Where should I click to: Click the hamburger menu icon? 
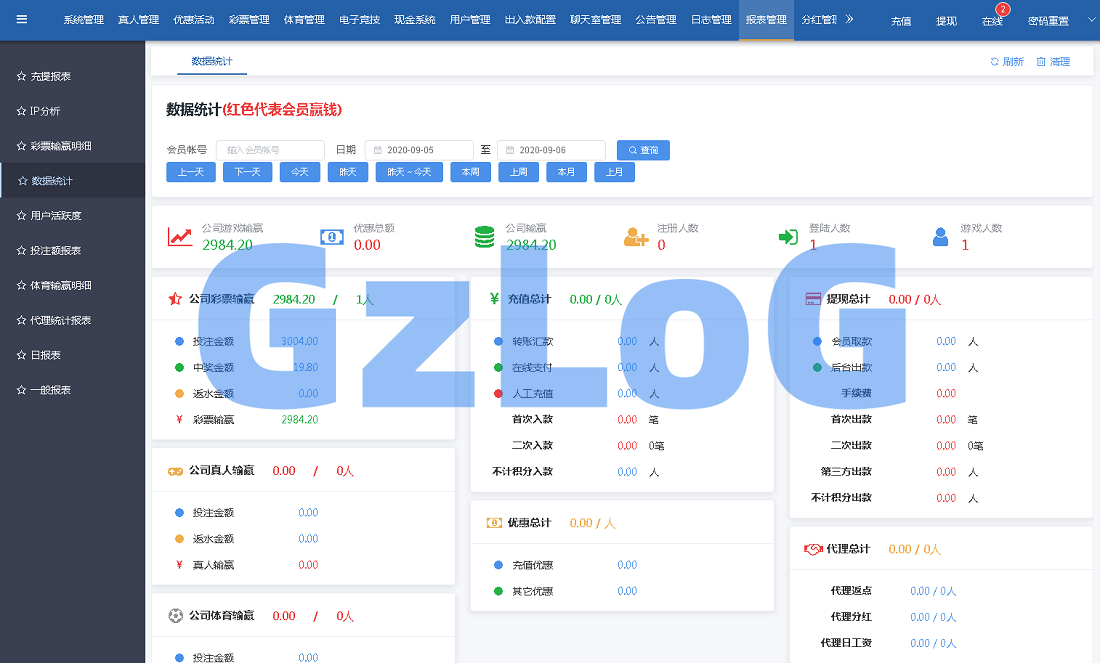tap(22, 19)
